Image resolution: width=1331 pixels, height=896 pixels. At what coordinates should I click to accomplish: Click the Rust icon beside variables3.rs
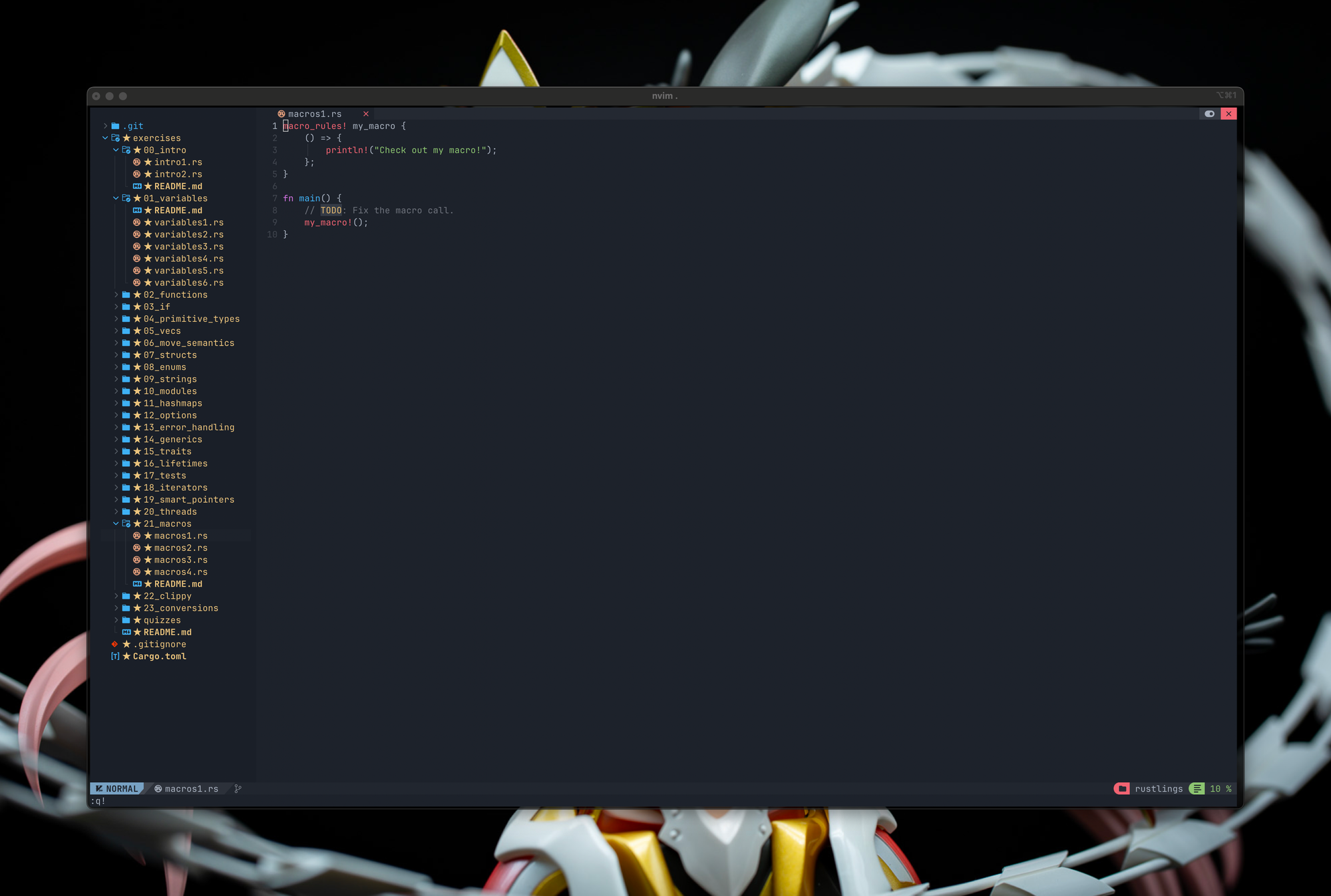(x=137, y=246)
